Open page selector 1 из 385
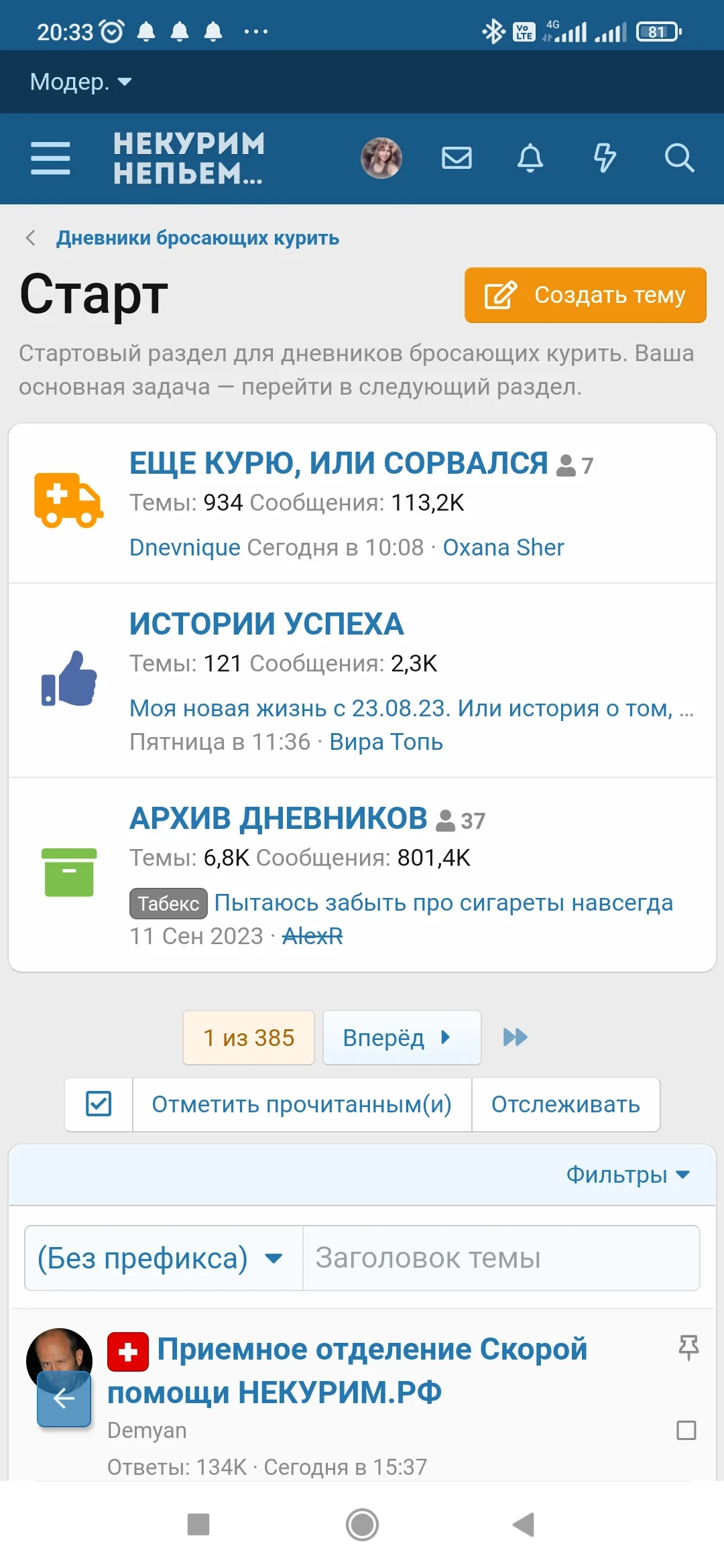The image size is (724, 1568). click(249, 1037)
